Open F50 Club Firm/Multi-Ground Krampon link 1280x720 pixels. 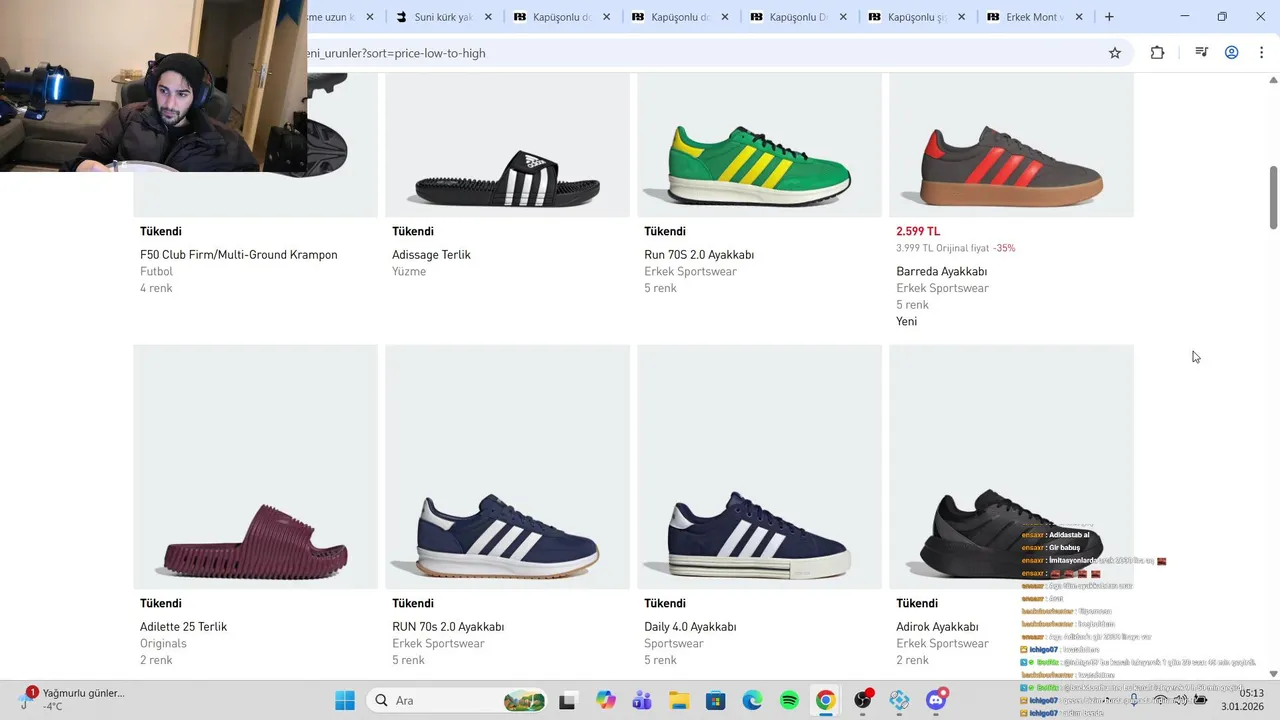coord(239,255)
